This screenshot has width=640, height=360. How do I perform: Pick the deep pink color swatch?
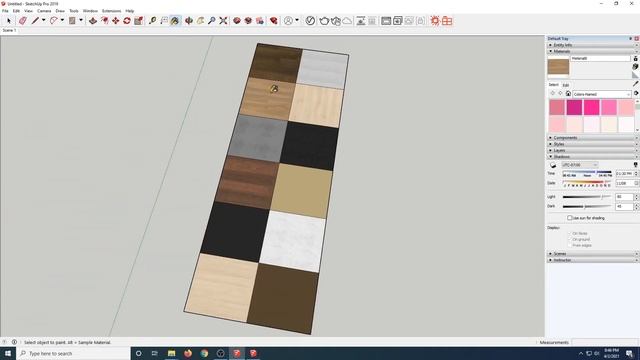591,107
